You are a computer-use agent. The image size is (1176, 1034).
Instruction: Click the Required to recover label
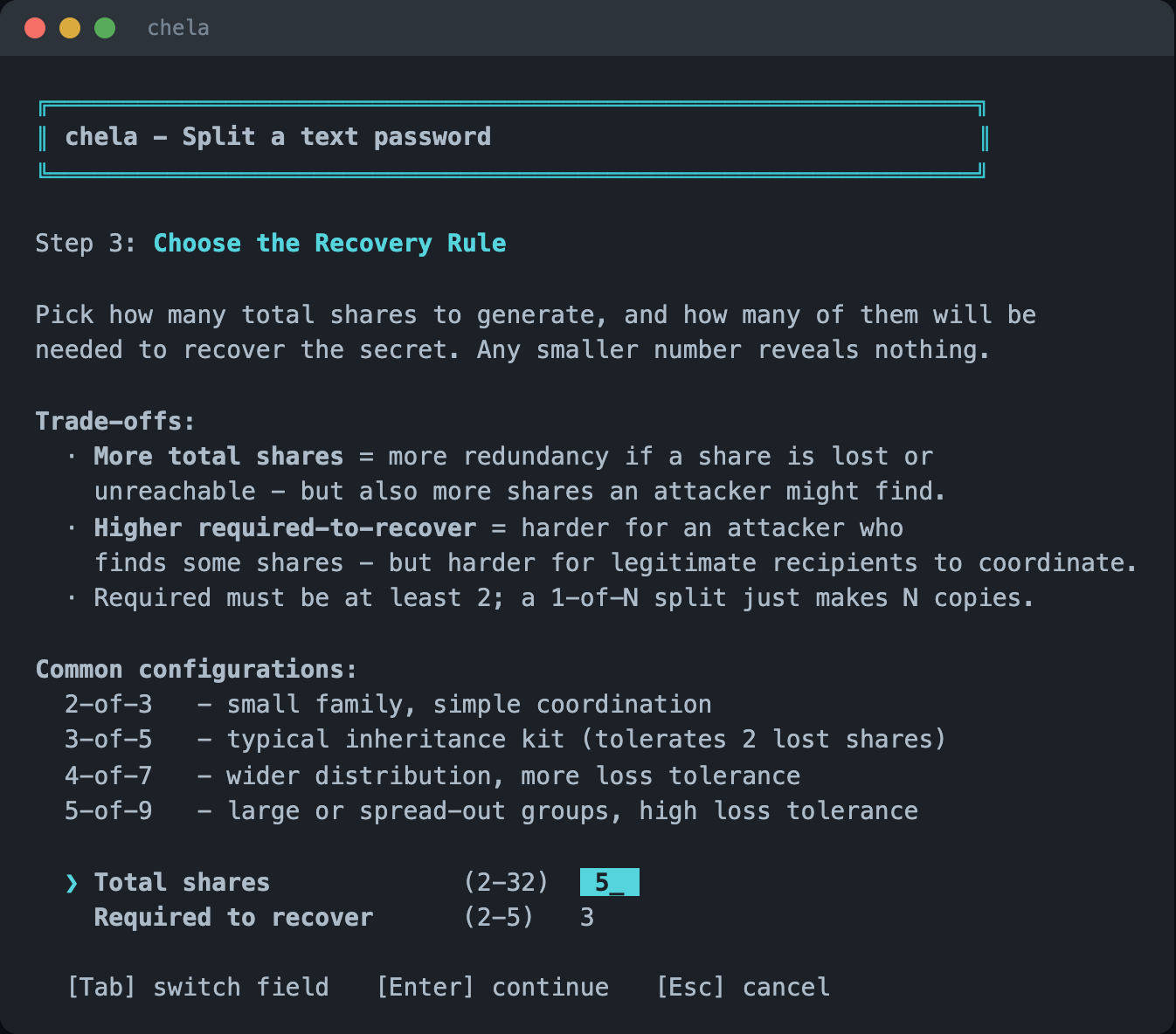[x=233, y=917]
